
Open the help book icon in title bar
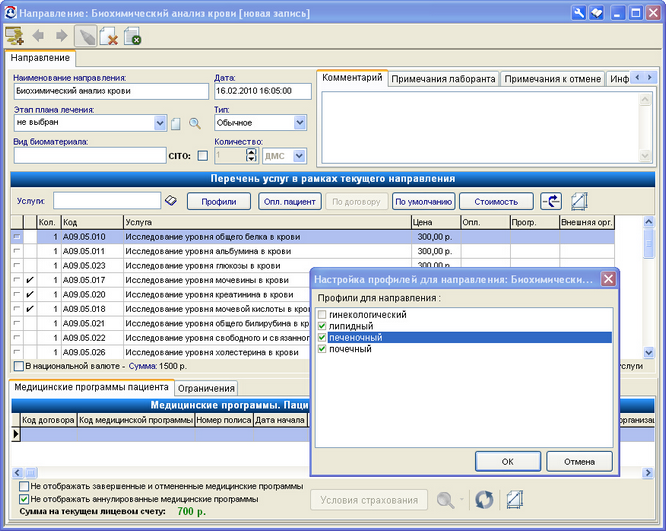pyautogui.click(x=597, y=13)
